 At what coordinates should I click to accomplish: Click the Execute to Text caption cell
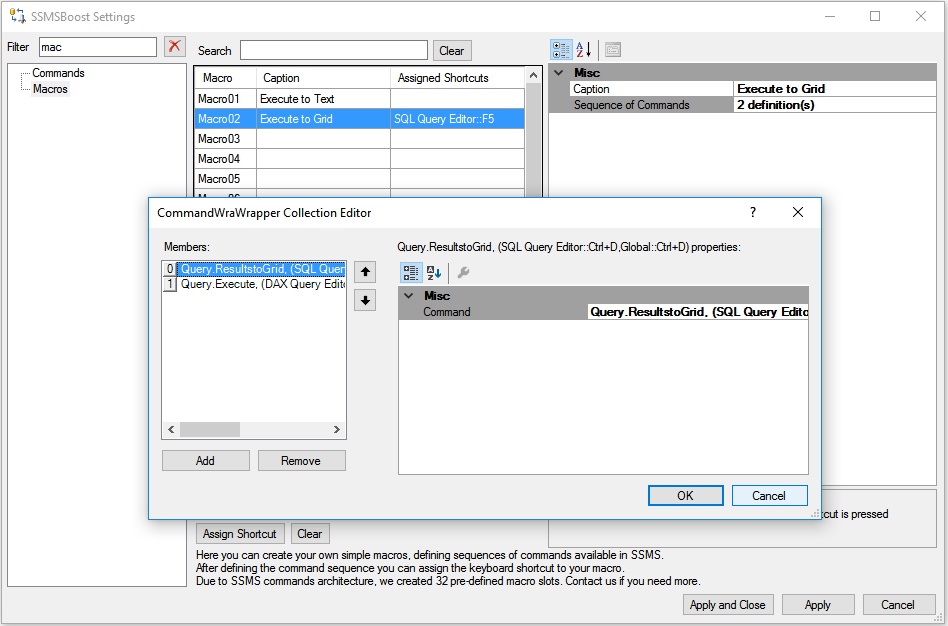point(323,99)
